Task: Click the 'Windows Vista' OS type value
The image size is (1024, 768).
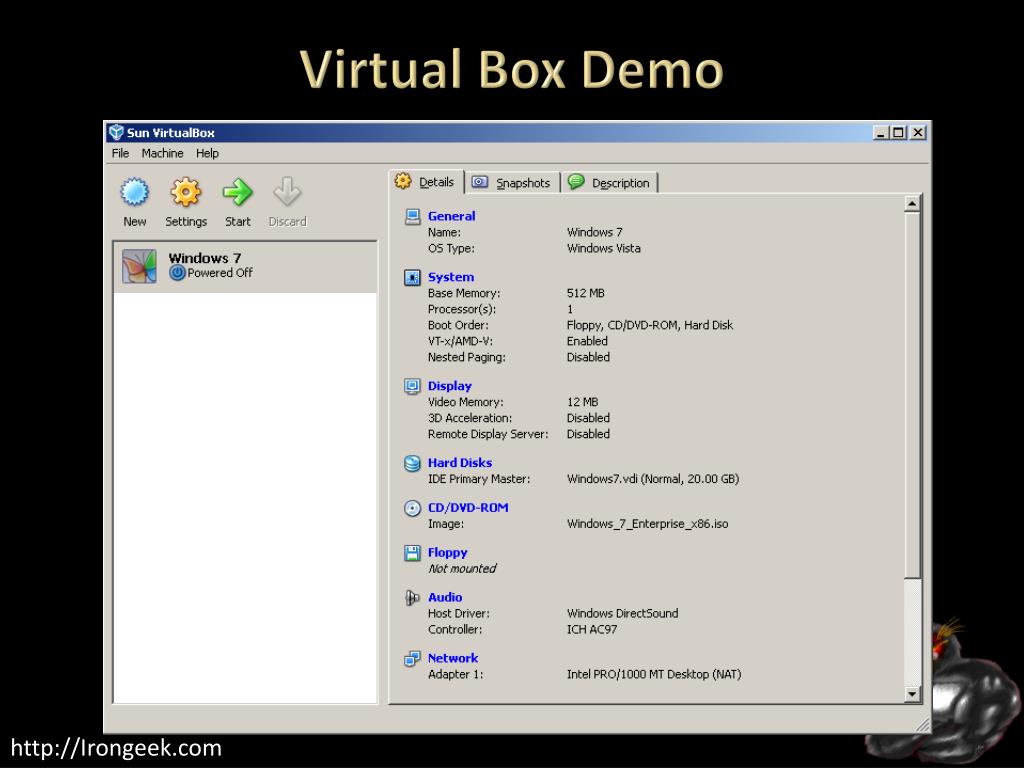Action: (x=603, y=249)
